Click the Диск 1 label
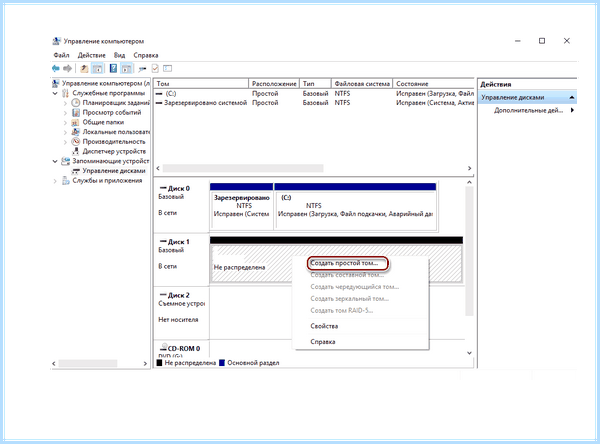Screen dimensions: 600x444 (178, 242)
